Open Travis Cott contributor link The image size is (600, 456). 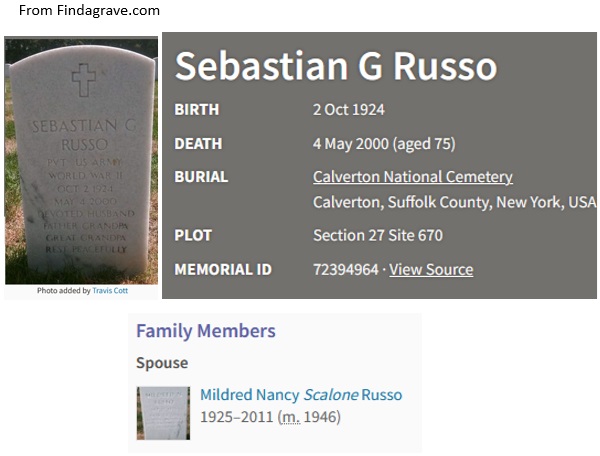click(x=110, y=291)
